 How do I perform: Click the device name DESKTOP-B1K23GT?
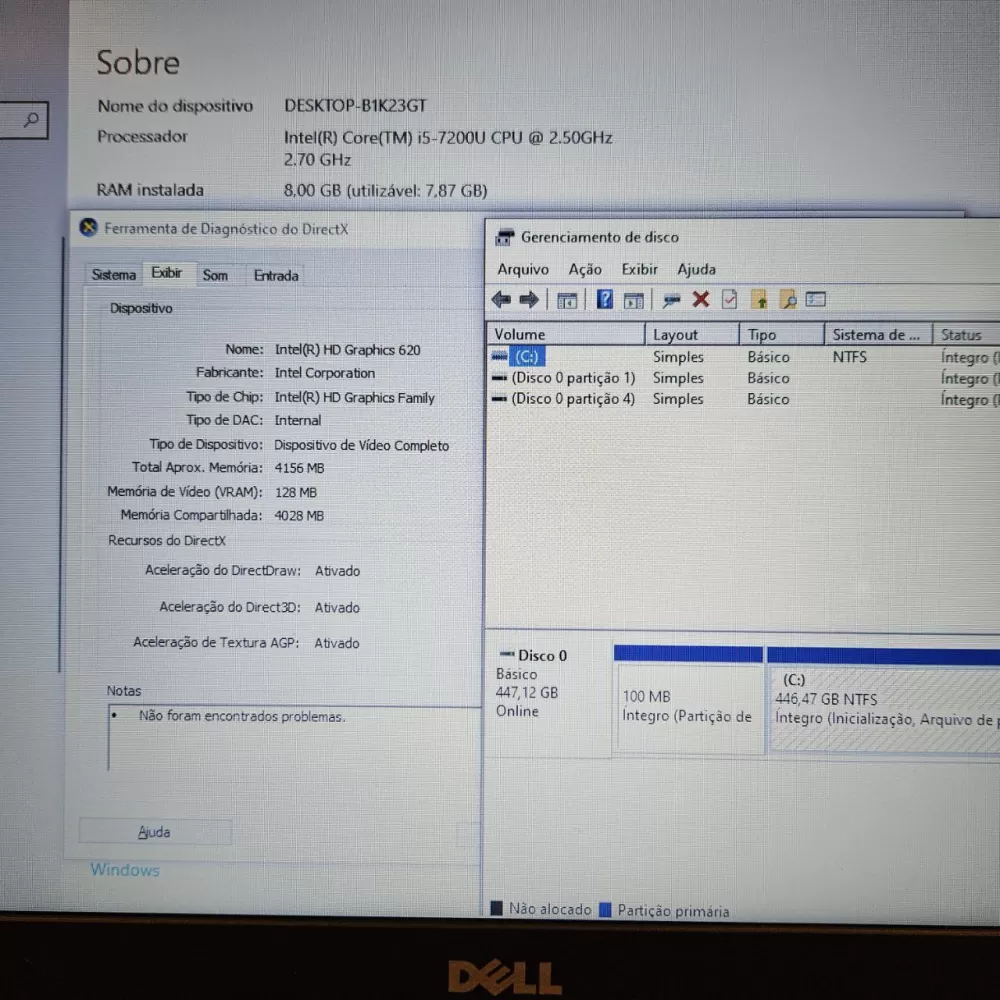355,105
